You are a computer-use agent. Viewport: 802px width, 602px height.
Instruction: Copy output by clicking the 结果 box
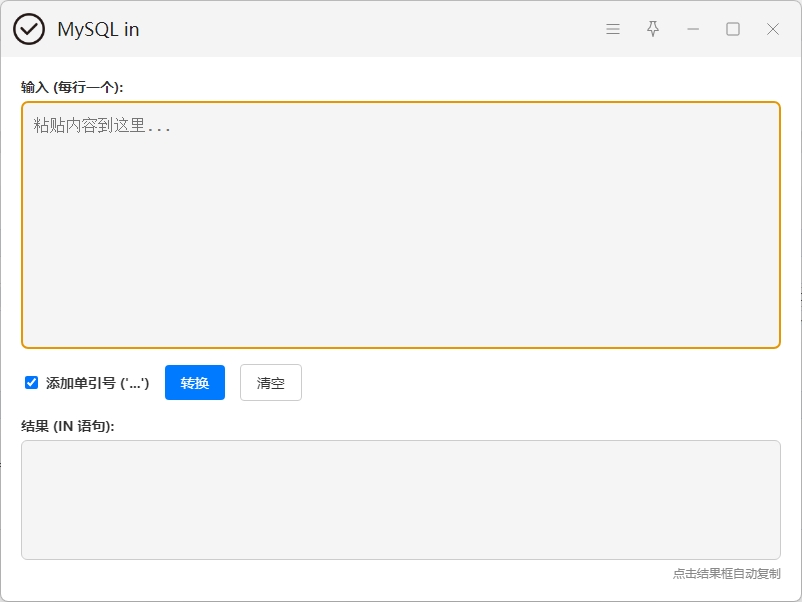pyautogui.click(x=400, y=500)
